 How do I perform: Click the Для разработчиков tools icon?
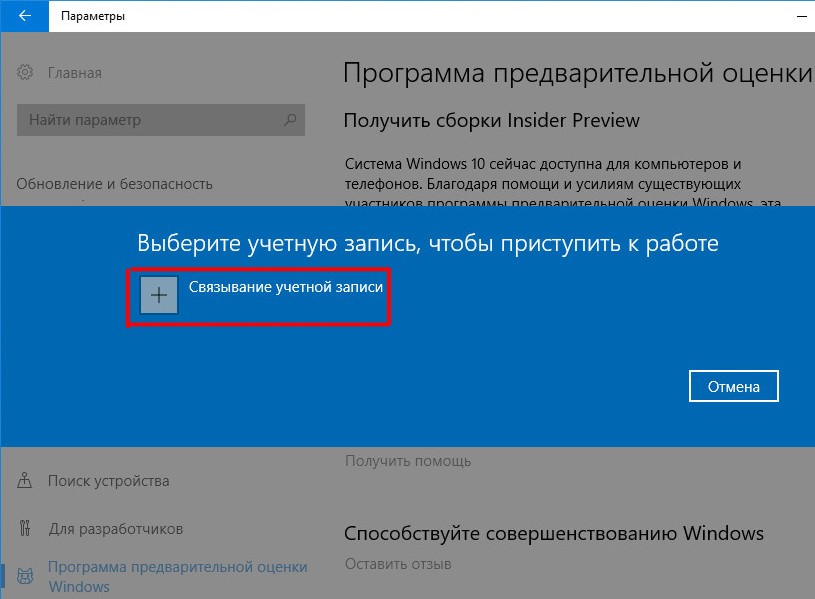coord(24,528)
